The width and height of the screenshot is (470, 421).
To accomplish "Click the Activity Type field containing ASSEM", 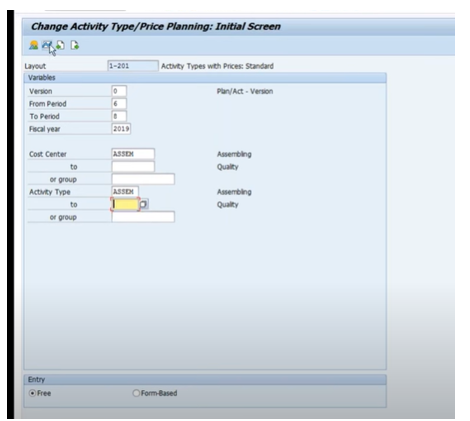I will click(x=125, y=192).
